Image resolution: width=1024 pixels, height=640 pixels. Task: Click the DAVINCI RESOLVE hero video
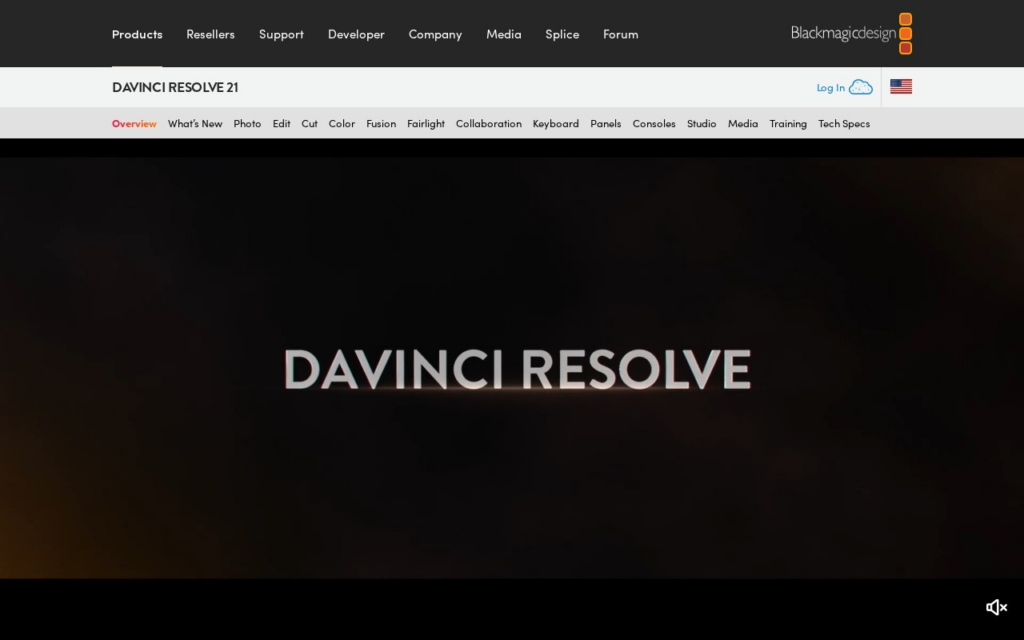pos(512,368)
